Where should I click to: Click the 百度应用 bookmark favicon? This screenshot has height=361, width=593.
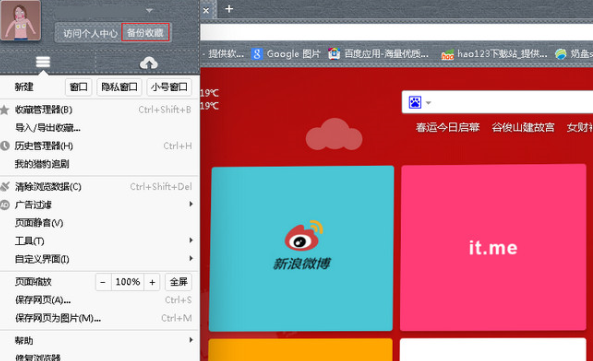point(334,54)
